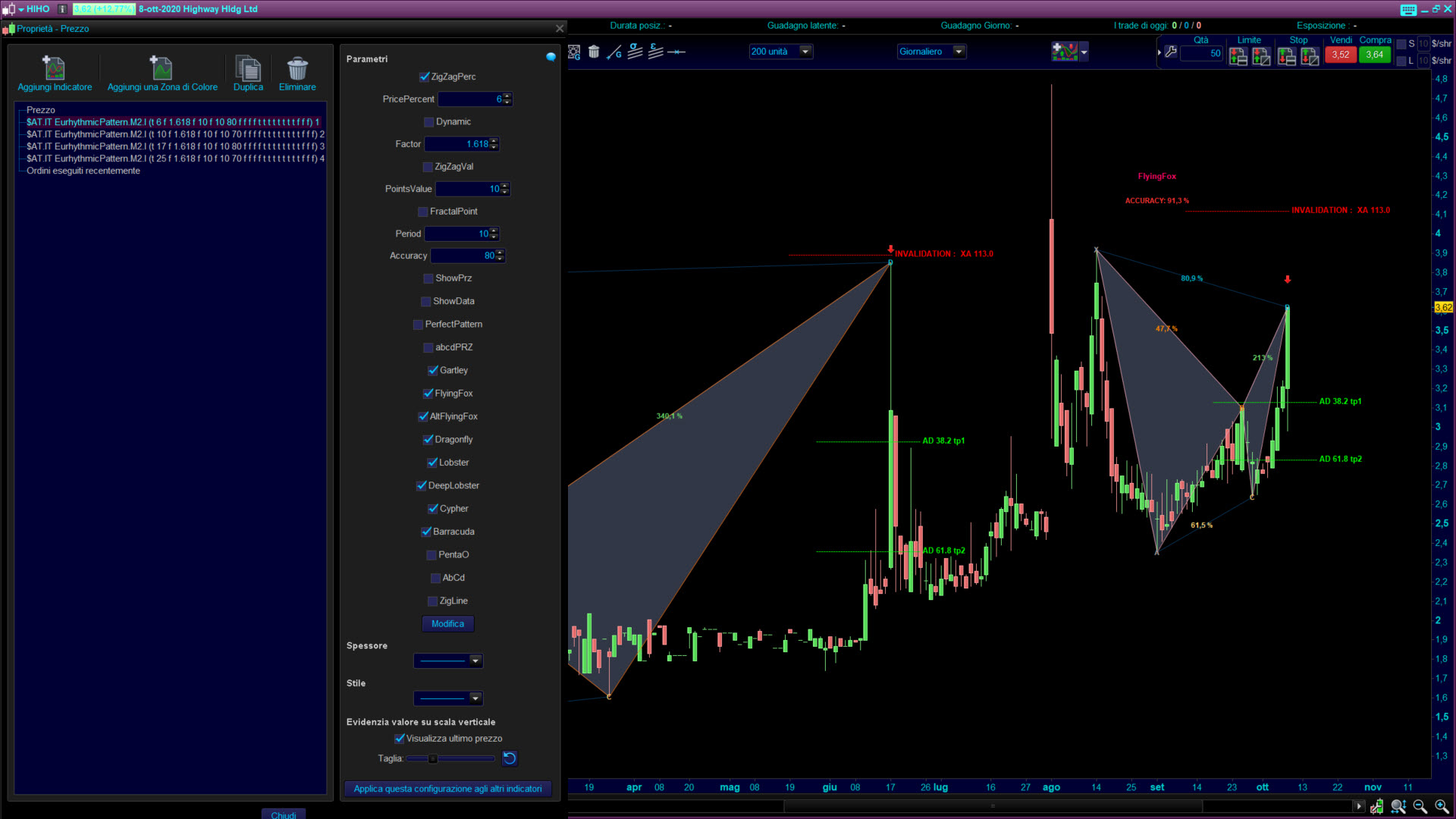Screen dimensions: 1456x819
Task: Open the Giornaliero timeframe dropdown
Action: [x=959, y=52]
